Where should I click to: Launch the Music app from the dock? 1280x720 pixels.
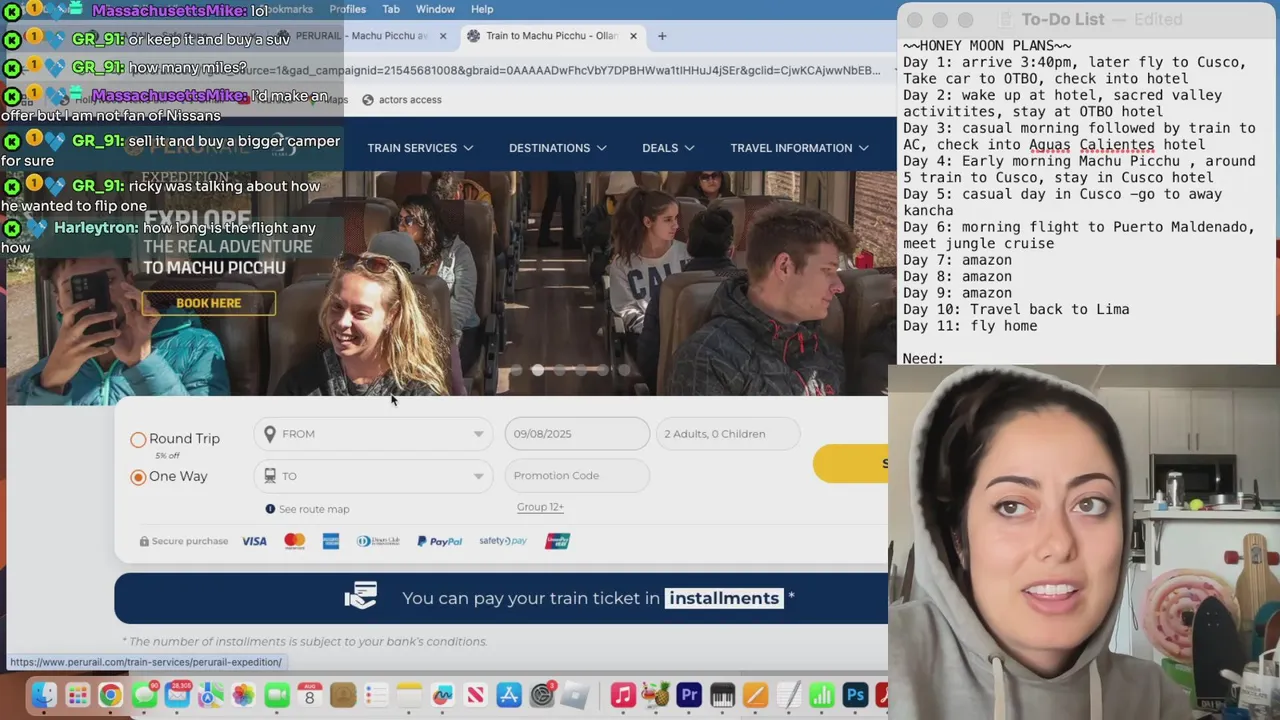pyautogui.click(x=623, y=695)
